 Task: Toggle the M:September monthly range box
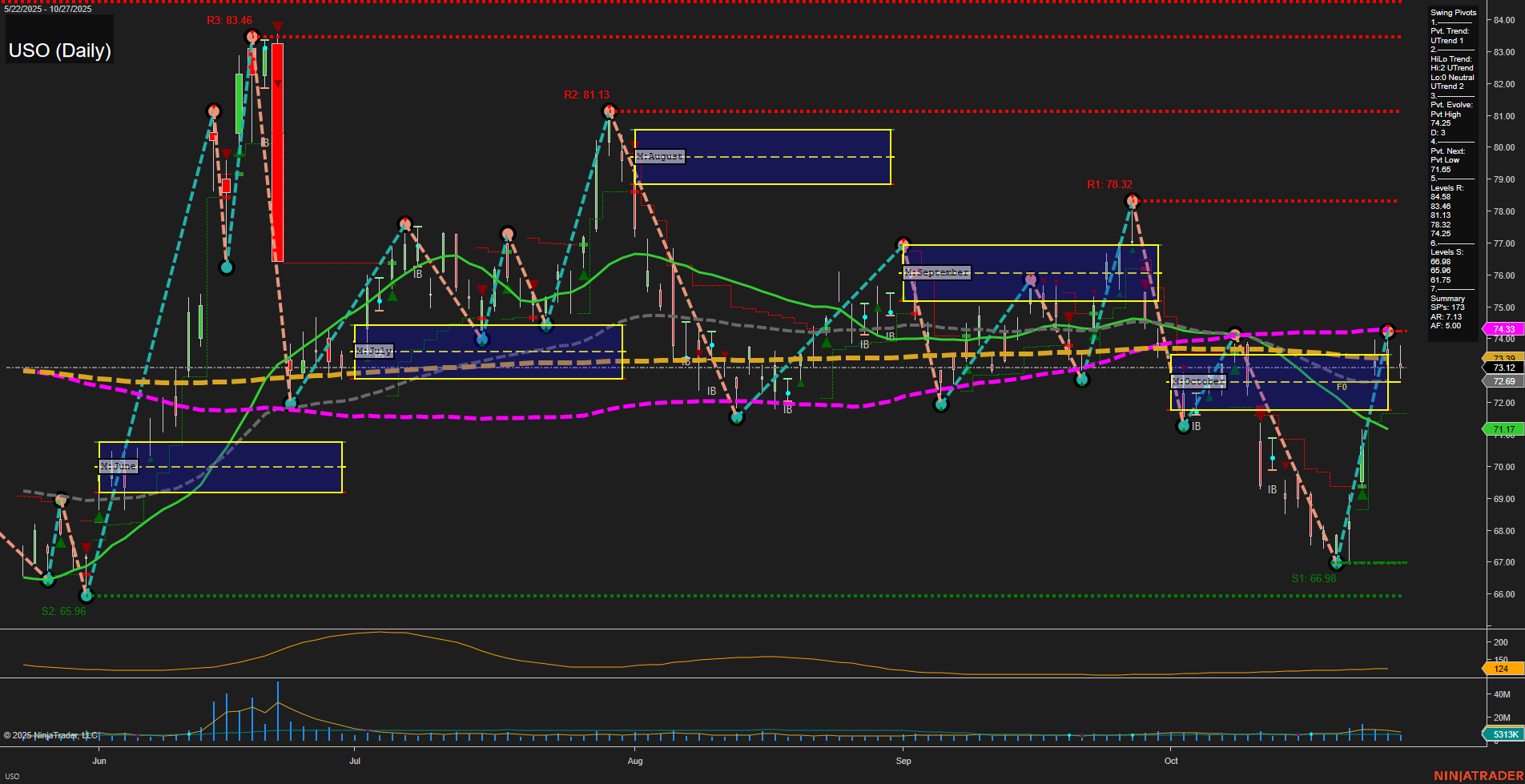click(x=936, y=272)
